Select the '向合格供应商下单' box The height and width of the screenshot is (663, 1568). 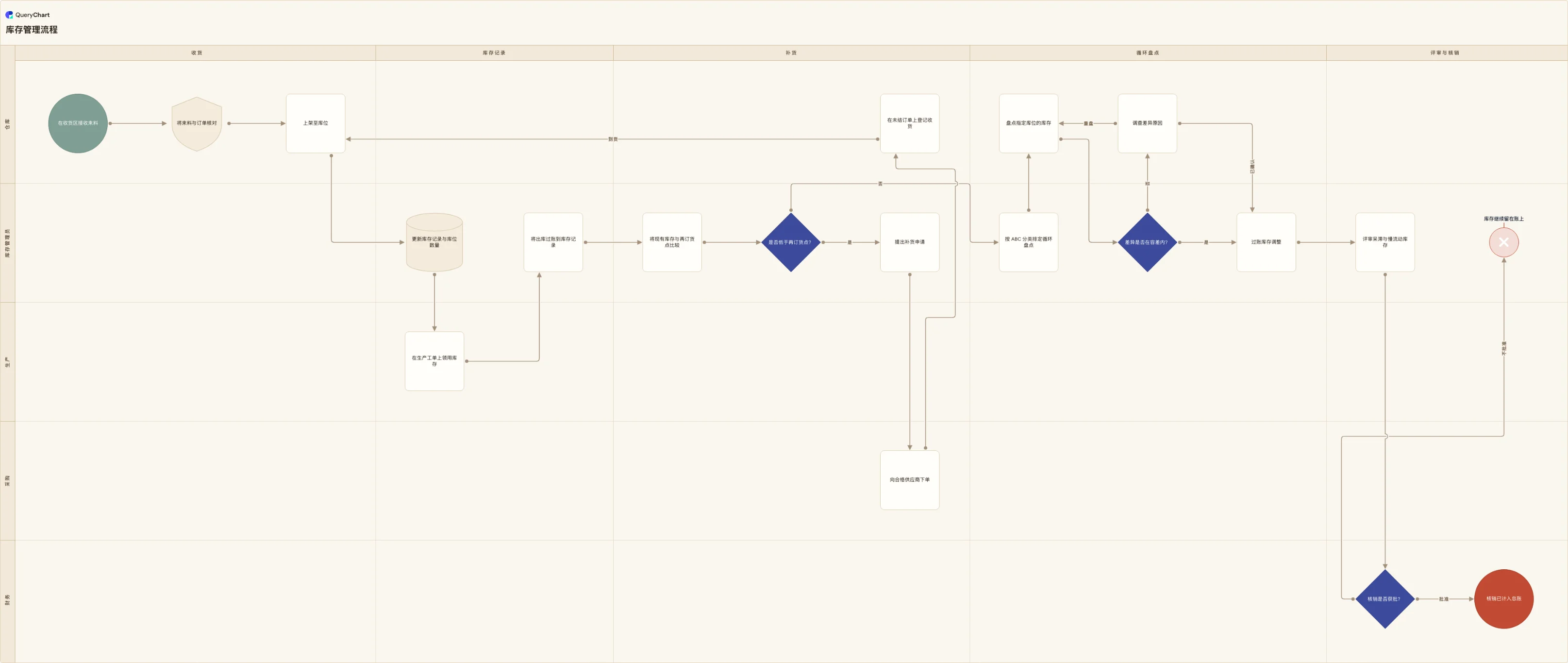pyautogui.click(x=909, y=480)
